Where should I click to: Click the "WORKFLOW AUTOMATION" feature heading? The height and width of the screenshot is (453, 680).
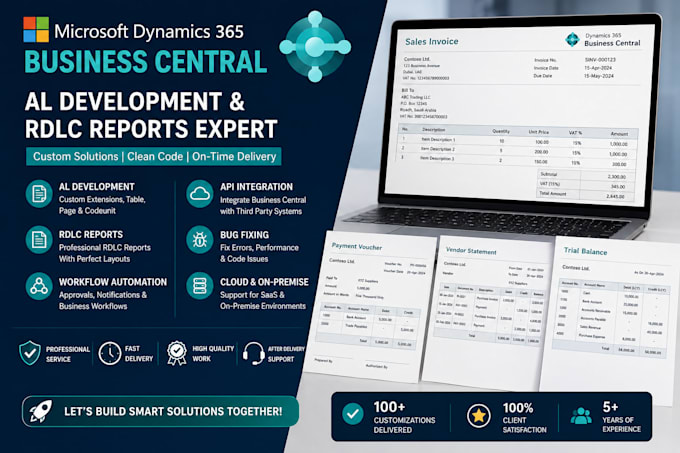click(113, 282)
